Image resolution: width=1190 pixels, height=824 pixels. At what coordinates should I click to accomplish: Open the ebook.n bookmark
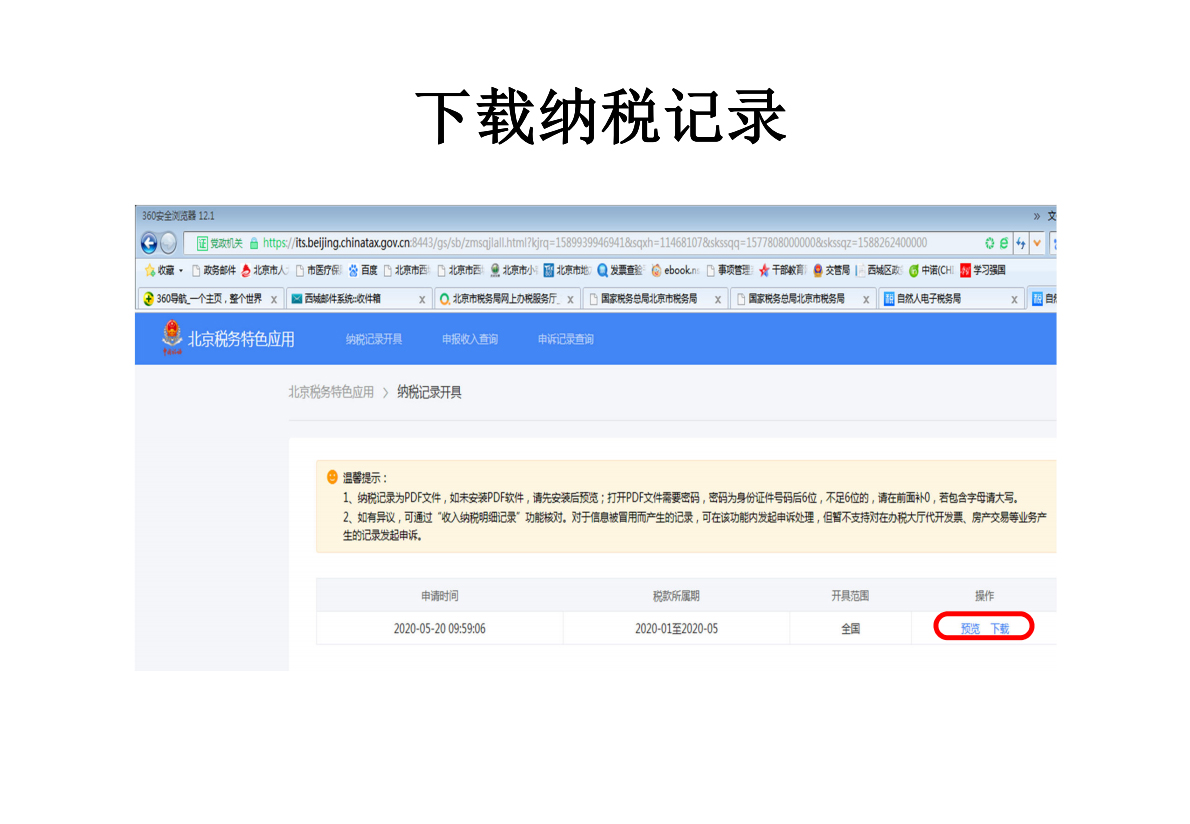pyautogui.click(x=675, y=270)
